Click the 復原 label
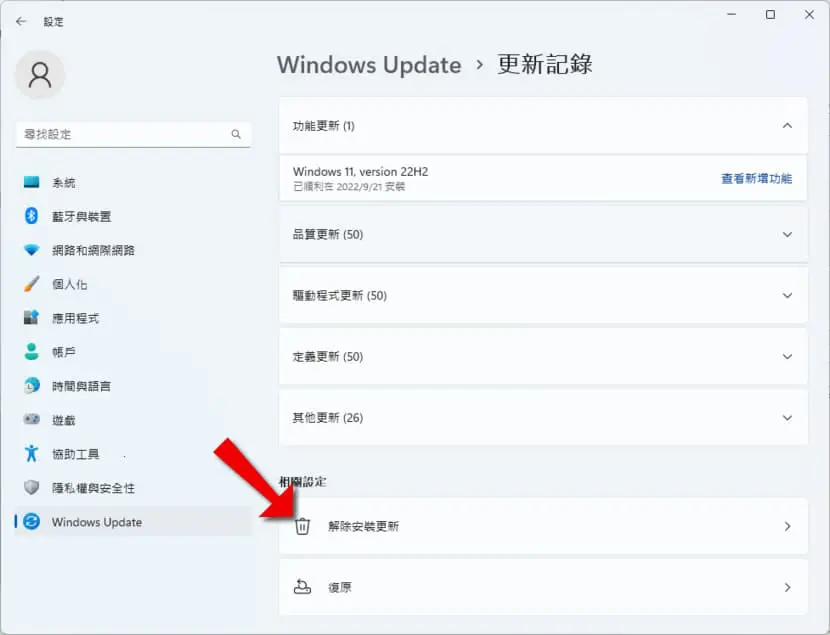Screen dimensions: 830x635 point(340,587)
